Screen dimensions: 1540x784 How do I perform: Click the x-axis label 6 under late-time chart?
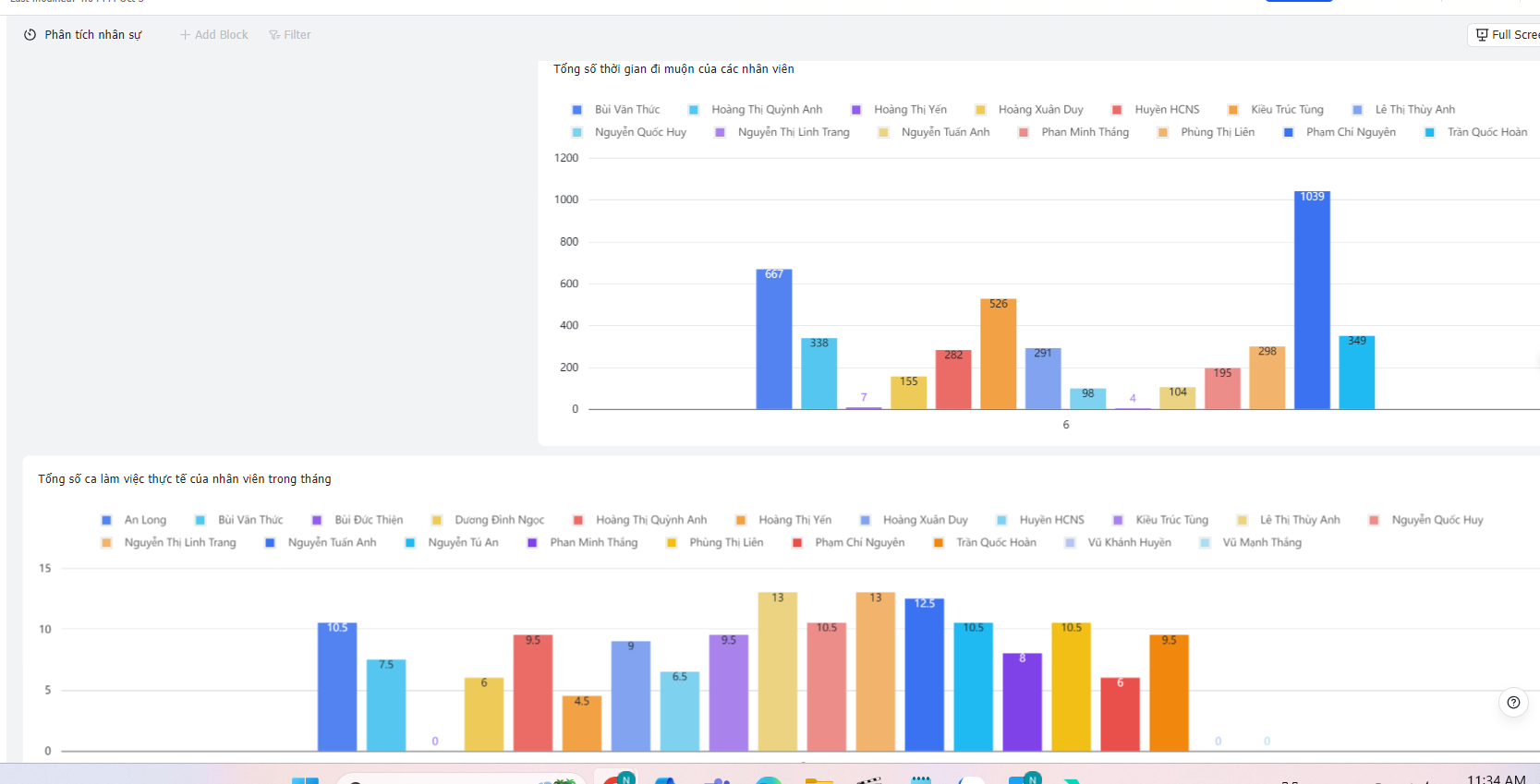click(x=1066, y=425)
